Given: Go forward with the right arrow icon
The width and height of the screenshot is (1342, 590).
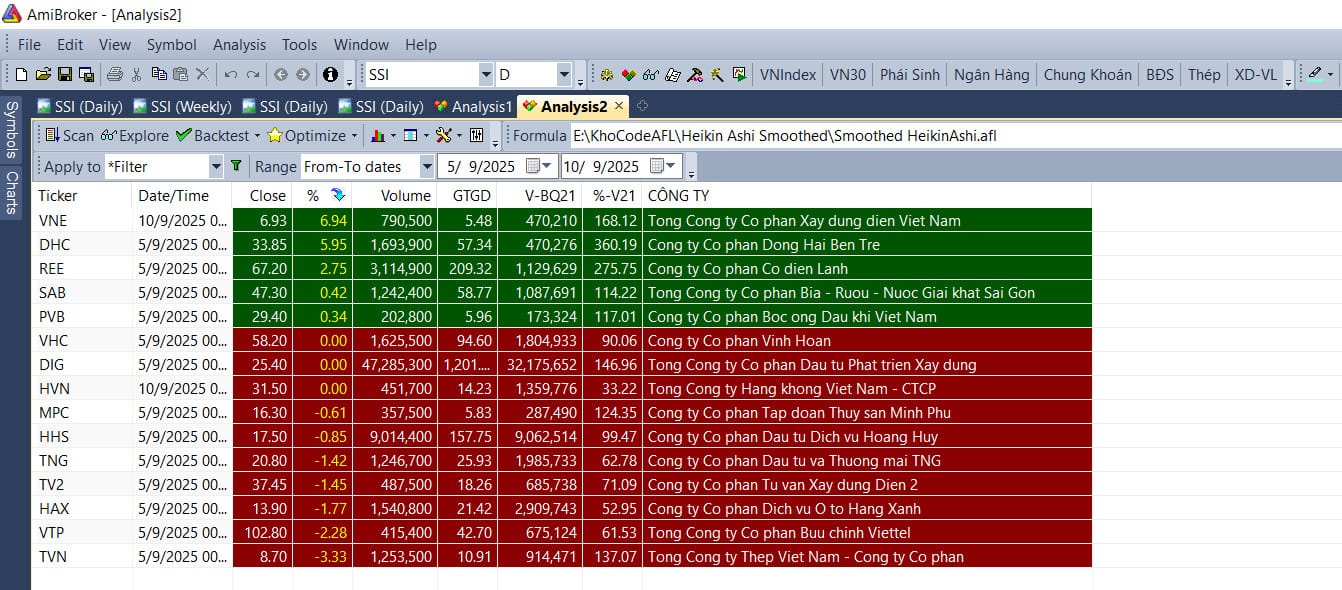Looking at the screenshot, I should [302, 74].
